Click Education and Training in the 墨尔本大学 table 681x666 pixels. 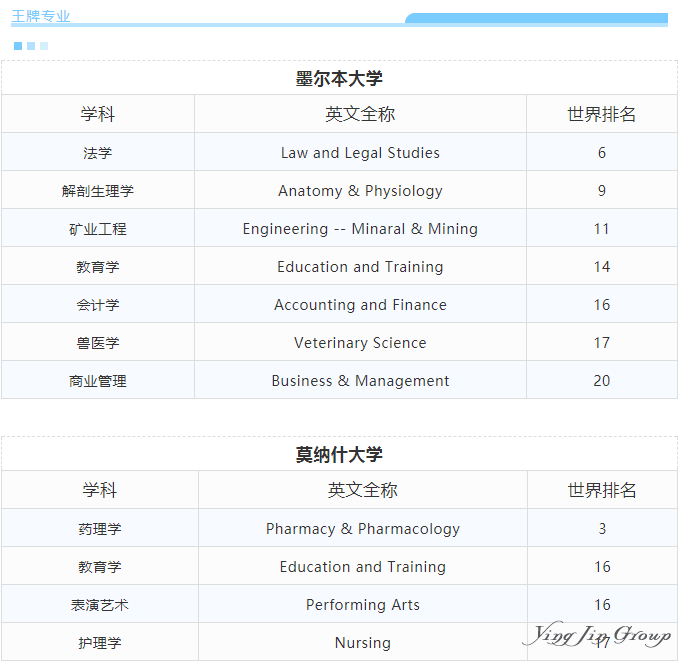coord(360,267)
